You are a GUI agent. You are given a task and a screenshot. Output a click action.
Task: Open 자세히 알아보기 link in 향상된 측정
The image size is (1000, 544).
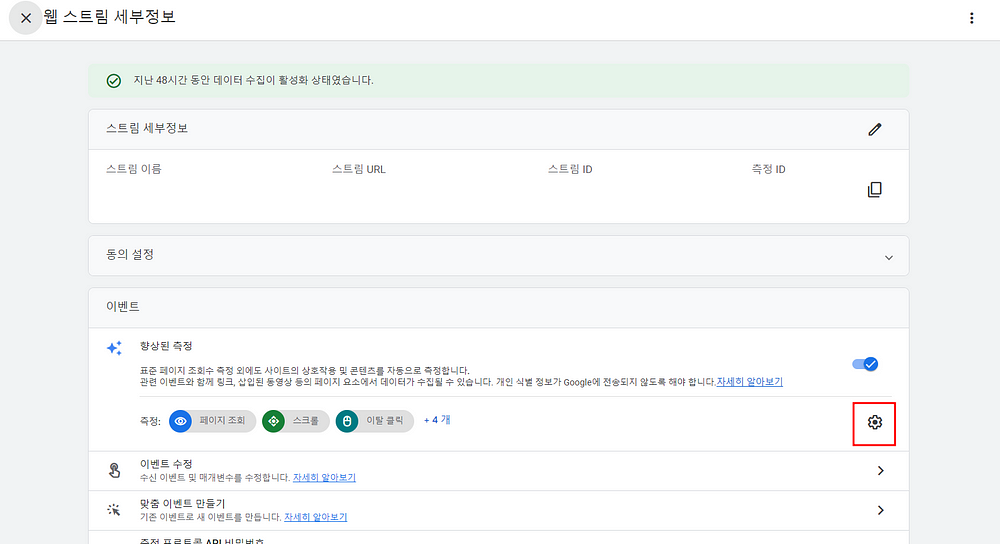[x=749, y=381]
